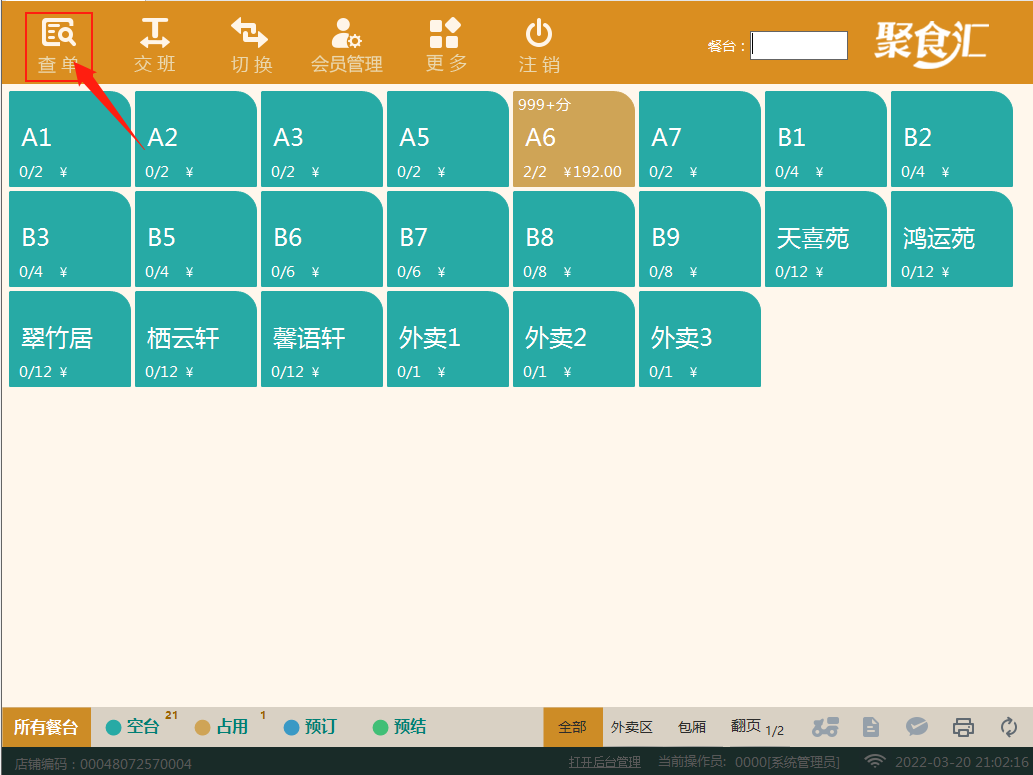
Task: Select table B7
Action: [448, 239]
